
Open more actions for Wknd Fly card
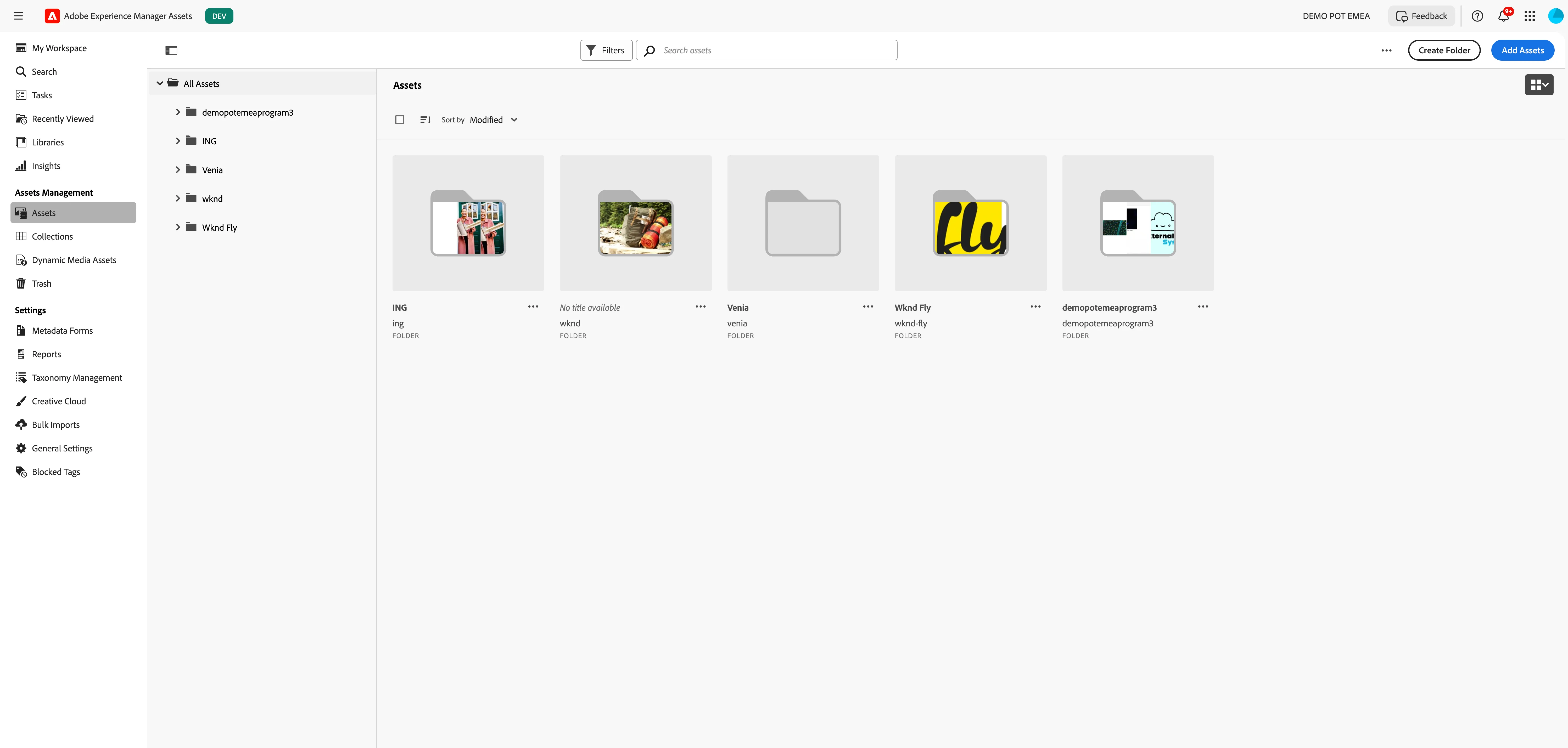(x=1035, y=307)
